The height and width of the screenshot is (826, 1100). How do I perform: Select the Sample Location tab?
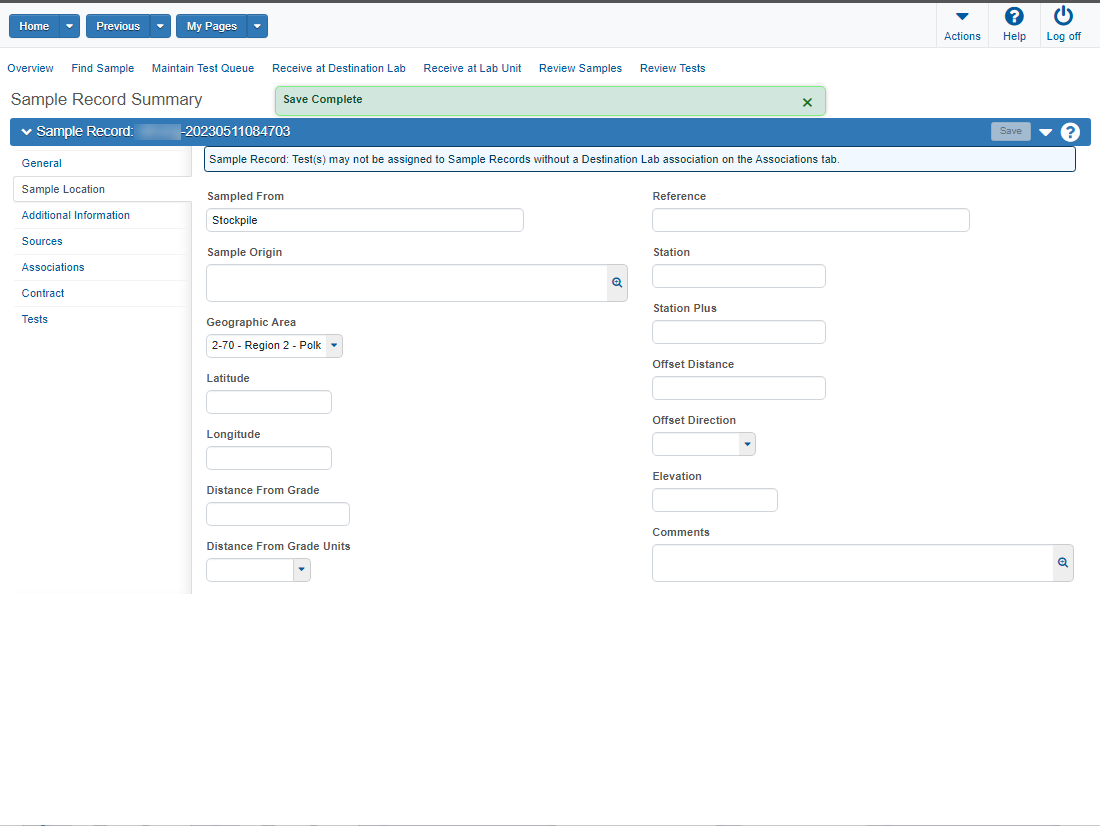102,189
